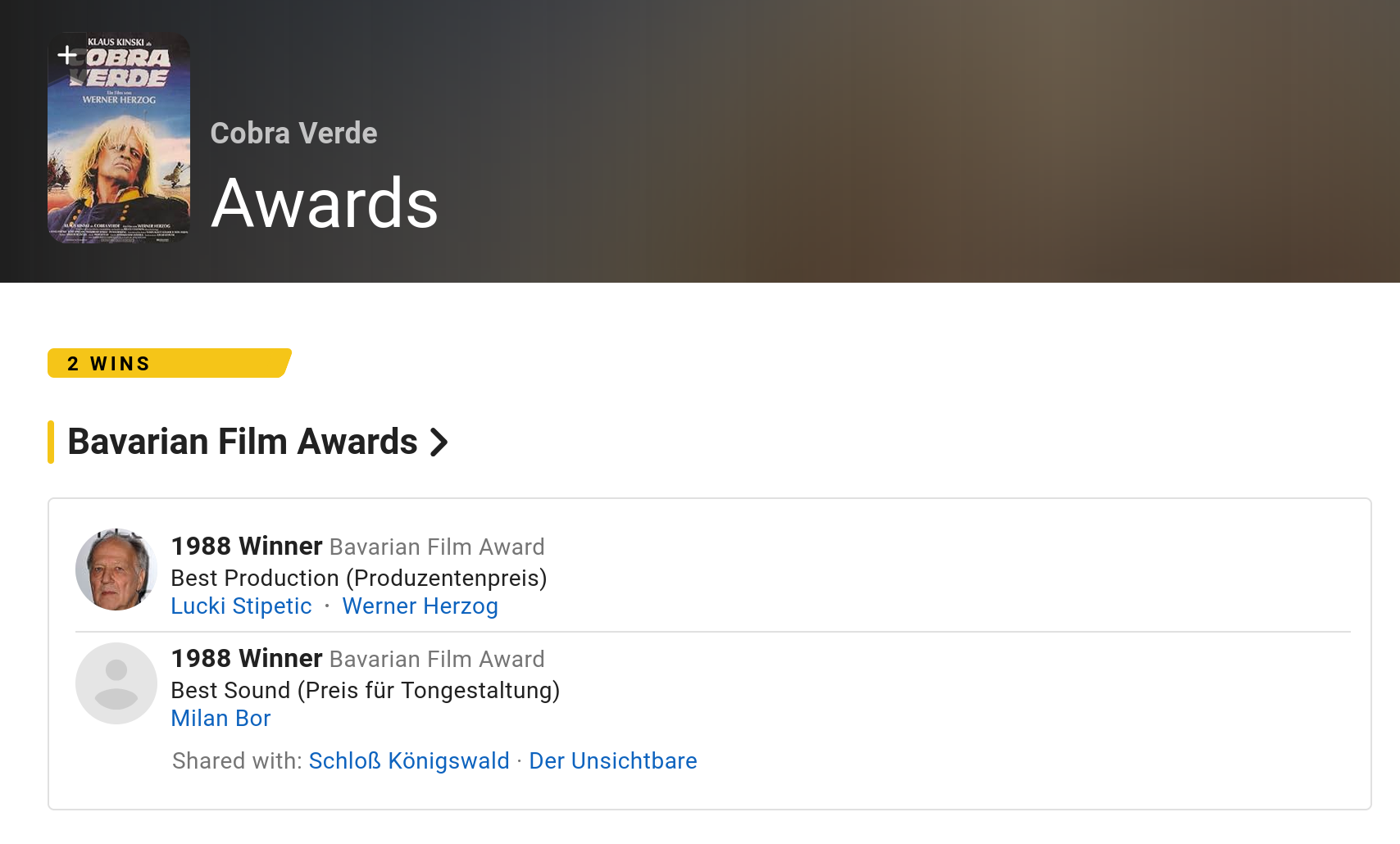Open the Cobra Verde poster image
The image size is (1400, 844).
[x=119, y=139]
